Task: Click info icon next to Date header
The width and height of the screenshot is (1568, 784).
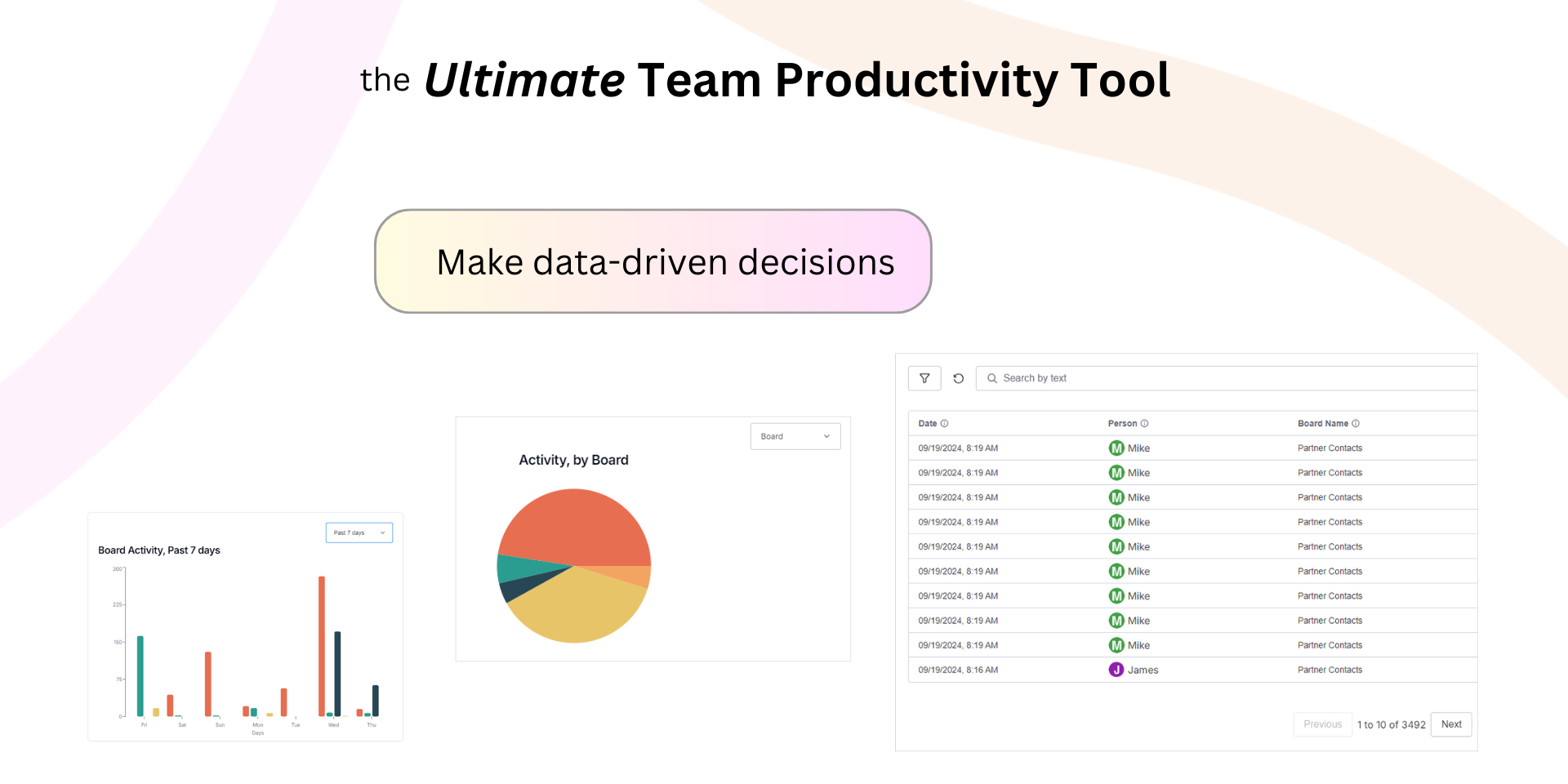Action: pyautogui.click(x=945, y=423)
